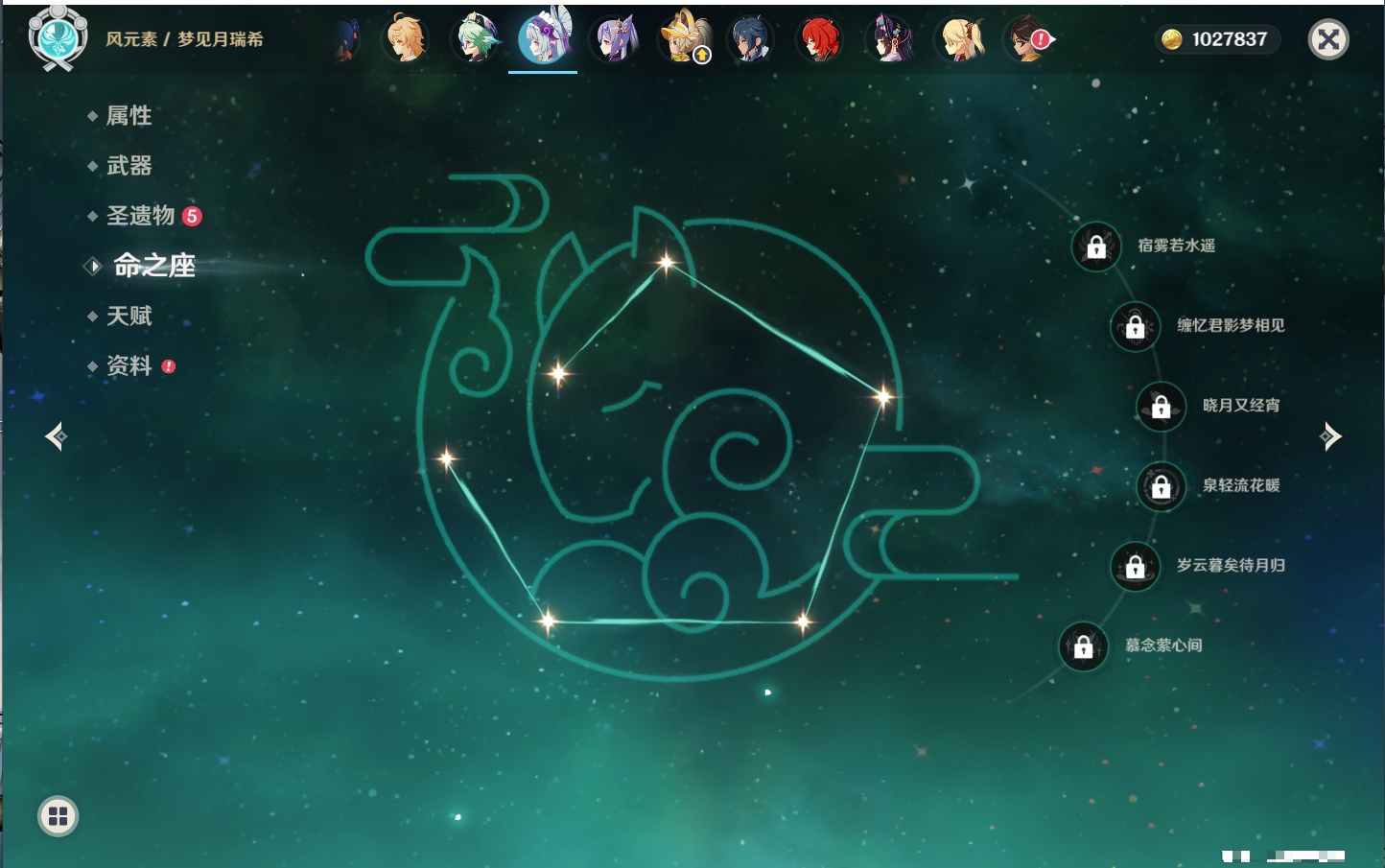Switch to the dark blue-haired male avatar next to the red-haired one
1385x868 pixels.
pos(751,39)
